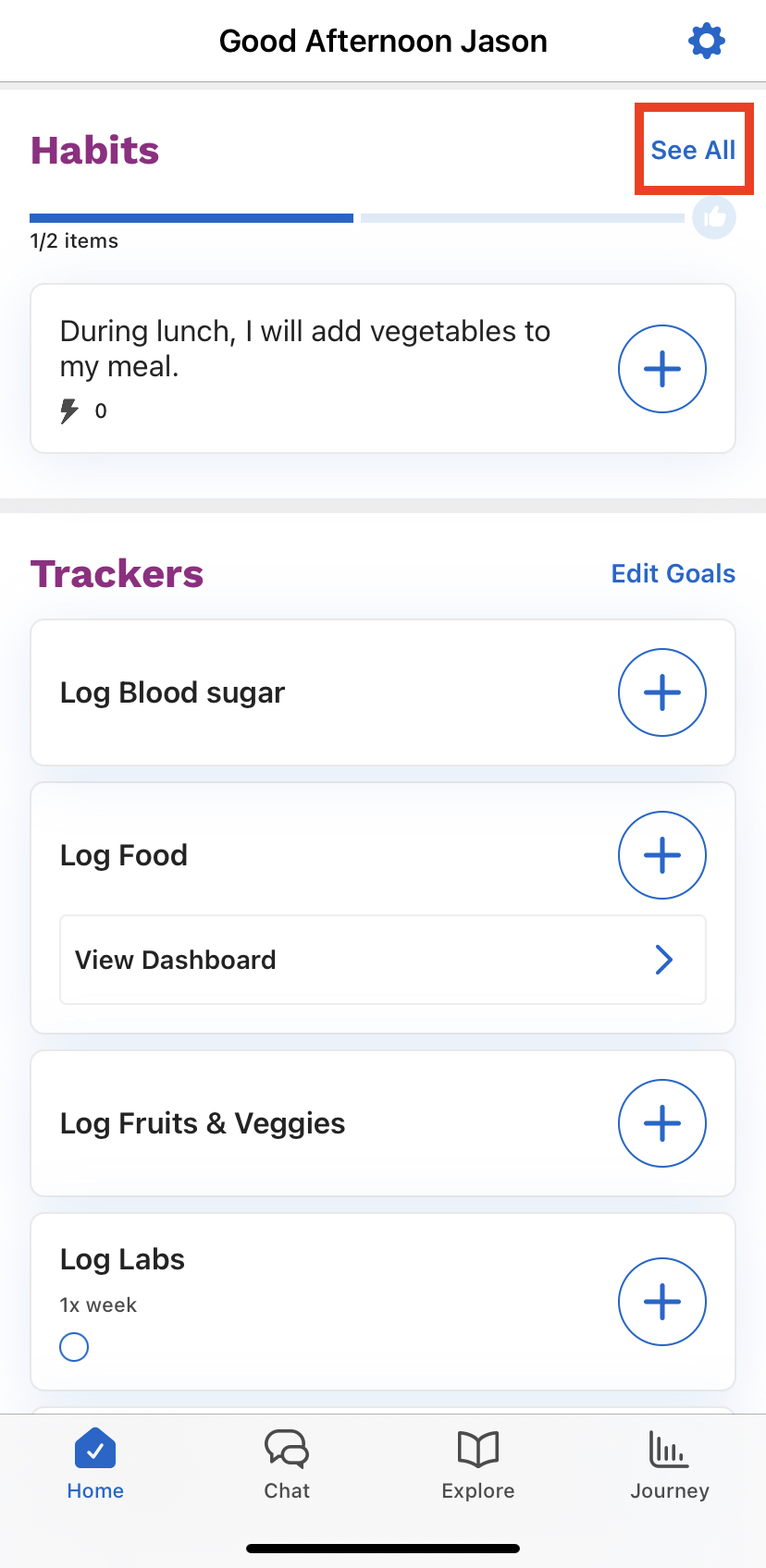The height and width of the screenshot is (1568, 766).
Task: Tap plus next to Log Blood sugar
Action: (662, 692)
